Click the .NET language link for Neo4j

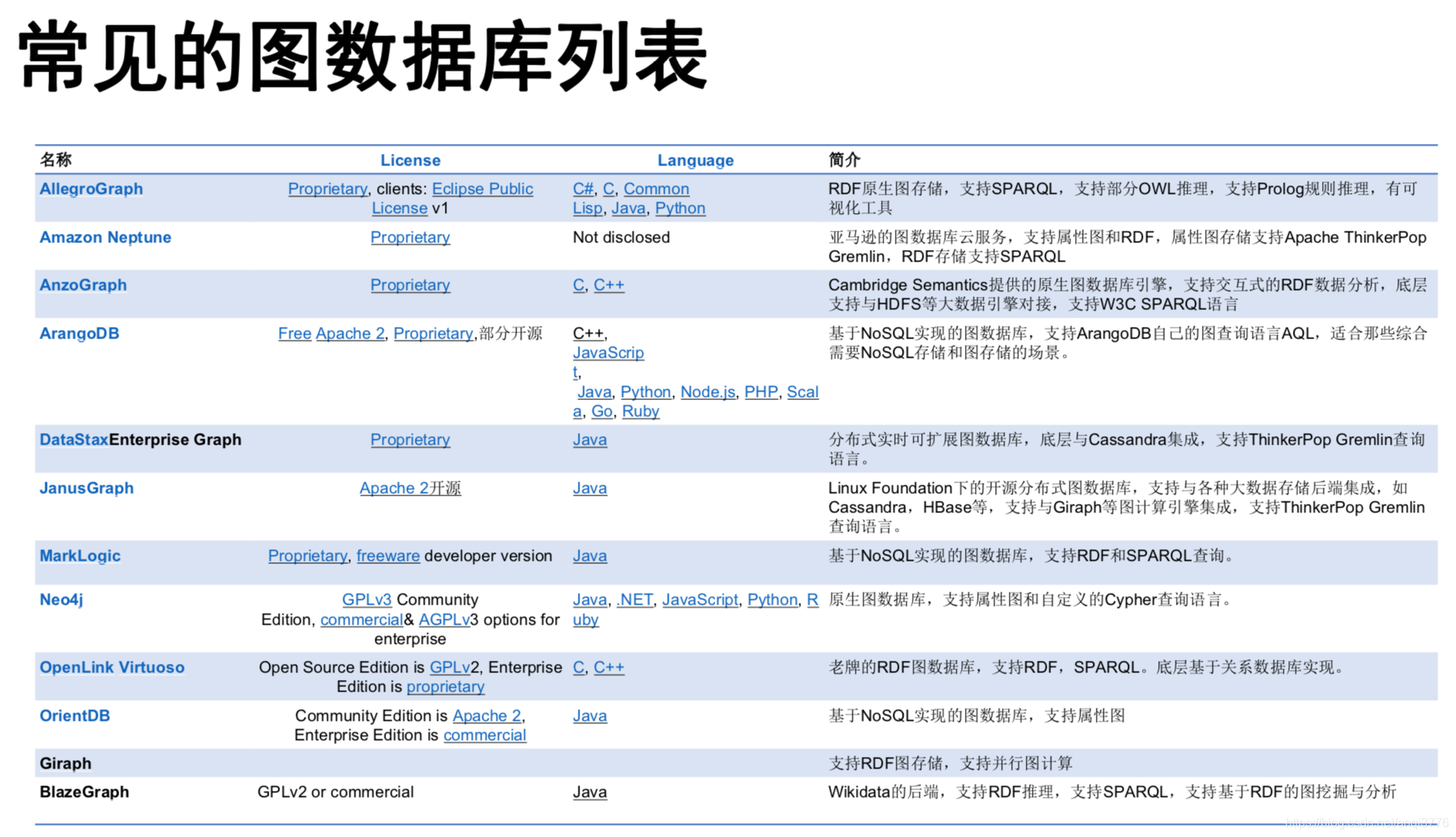633,599
